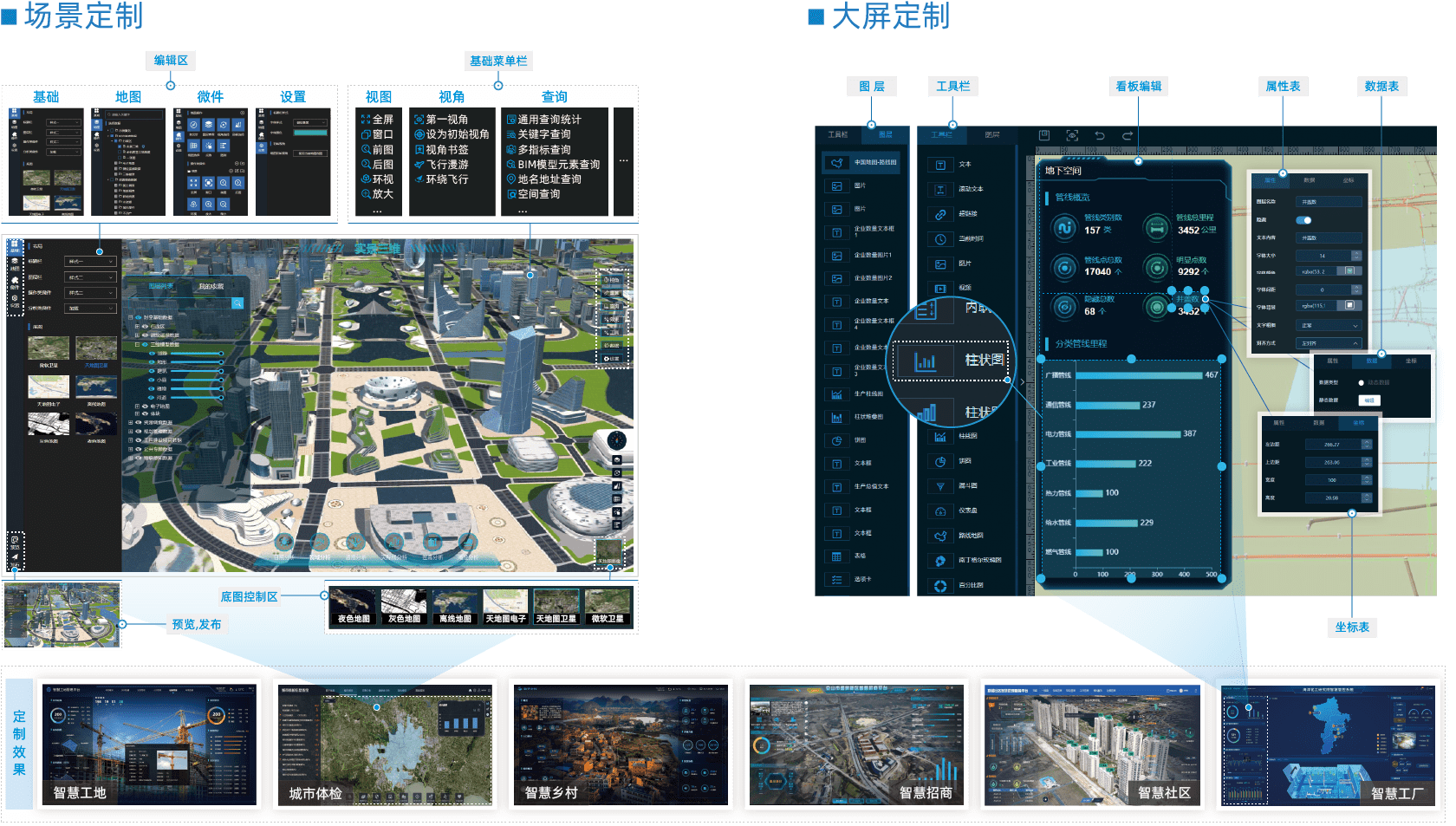Switch to 图层 tab in the components panel

[x=992, y=134]
